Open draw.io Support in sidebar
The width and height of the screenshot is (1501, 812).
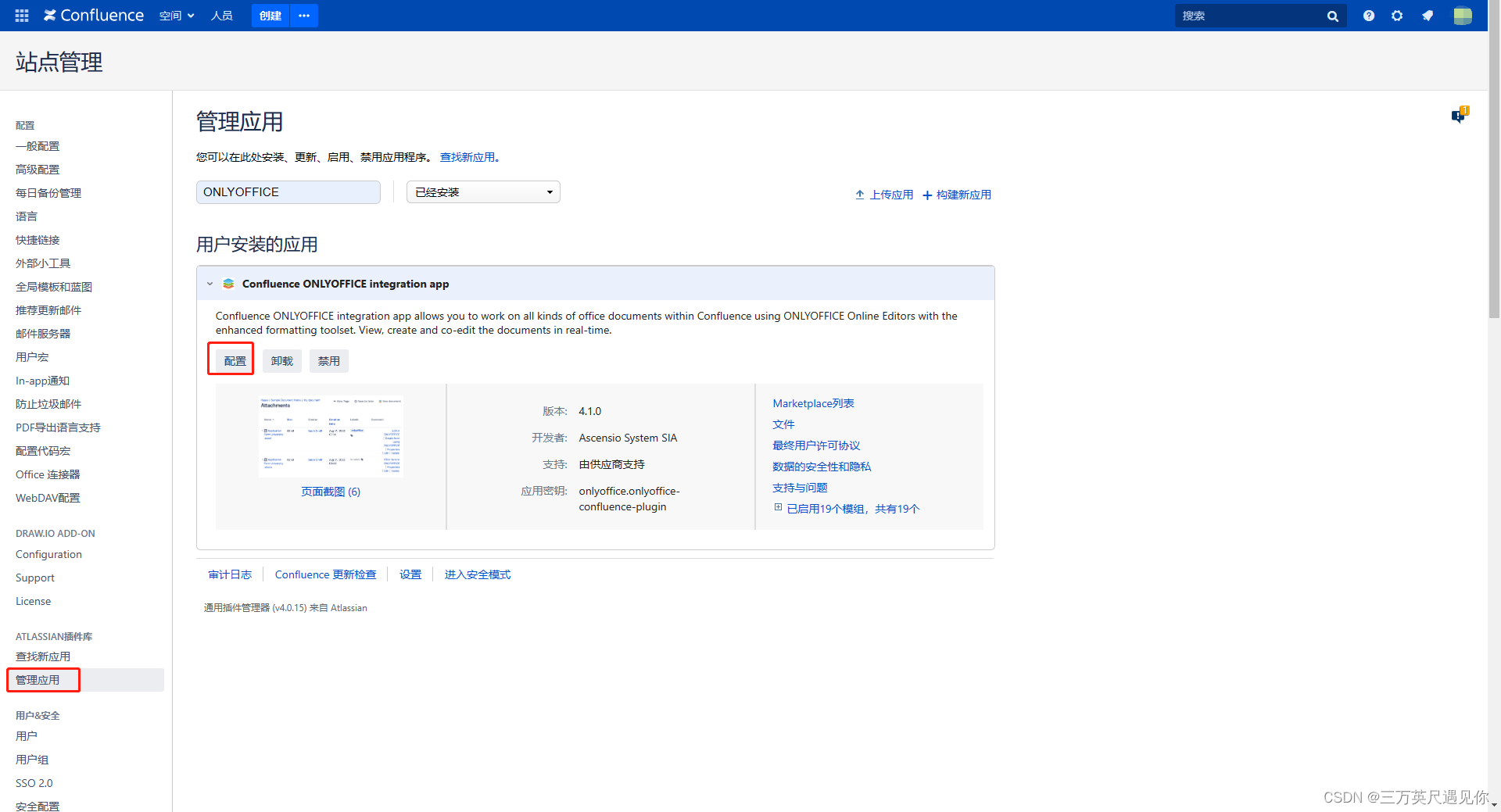tap(35, 578)
